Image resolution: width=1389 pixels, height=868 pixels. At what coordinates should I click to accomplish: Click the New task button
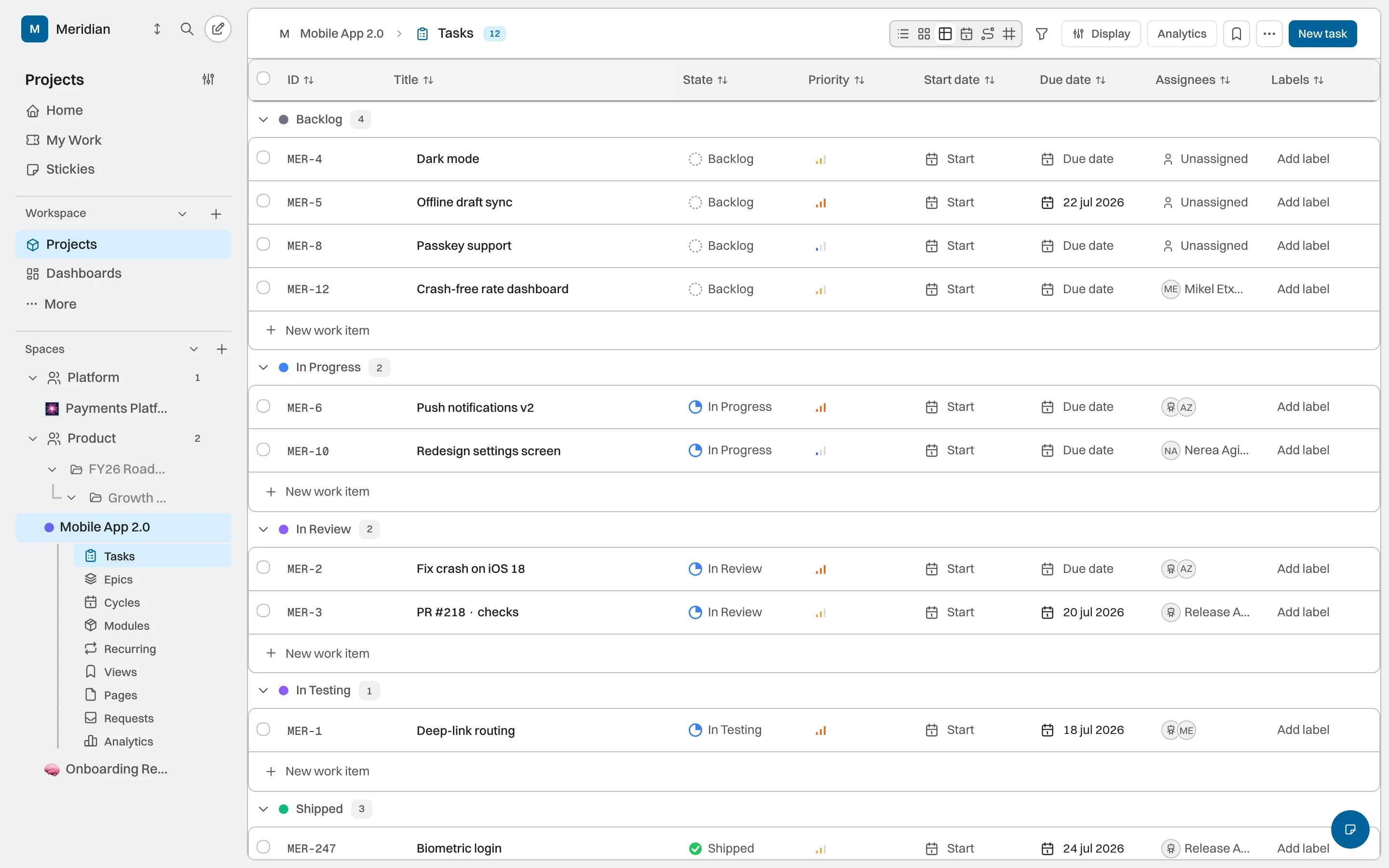[1322, 34]
